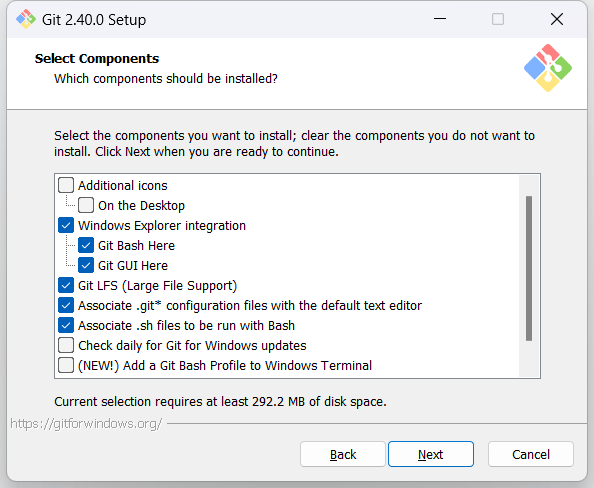Minimize the Git Setup window
The image size is (594, 488).
coord(440,19)
